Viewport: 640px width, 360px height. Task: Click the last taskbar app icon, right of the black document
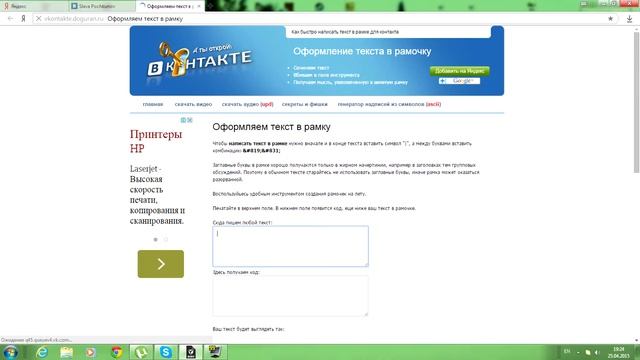pyautogui.click(x=215, y=352)
